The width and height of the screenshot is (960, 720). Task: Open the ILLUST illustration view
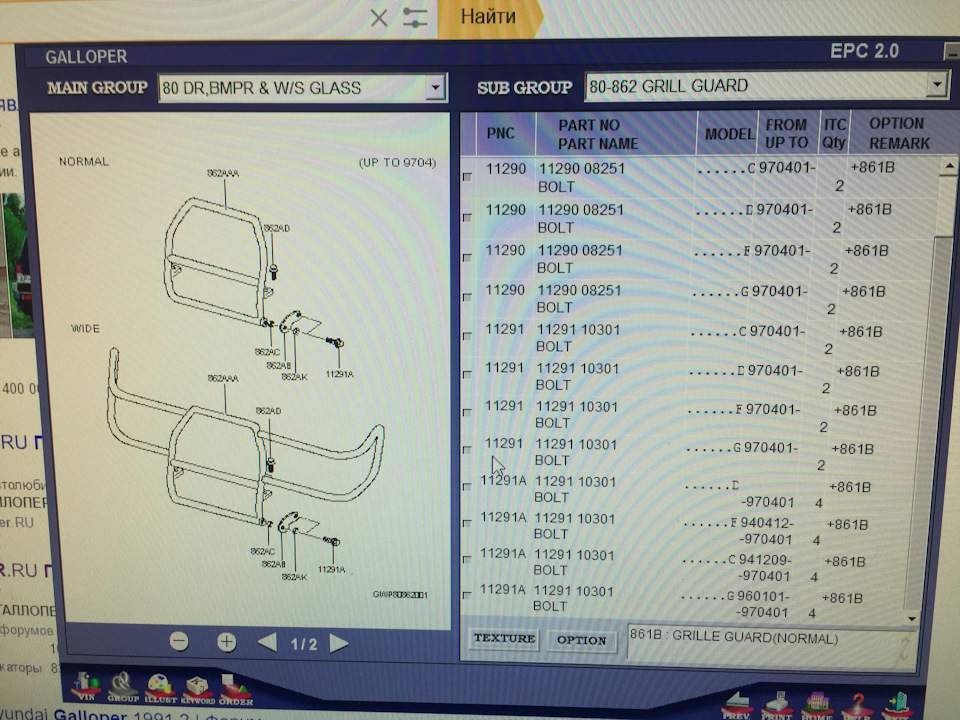(x=160, y=687)
